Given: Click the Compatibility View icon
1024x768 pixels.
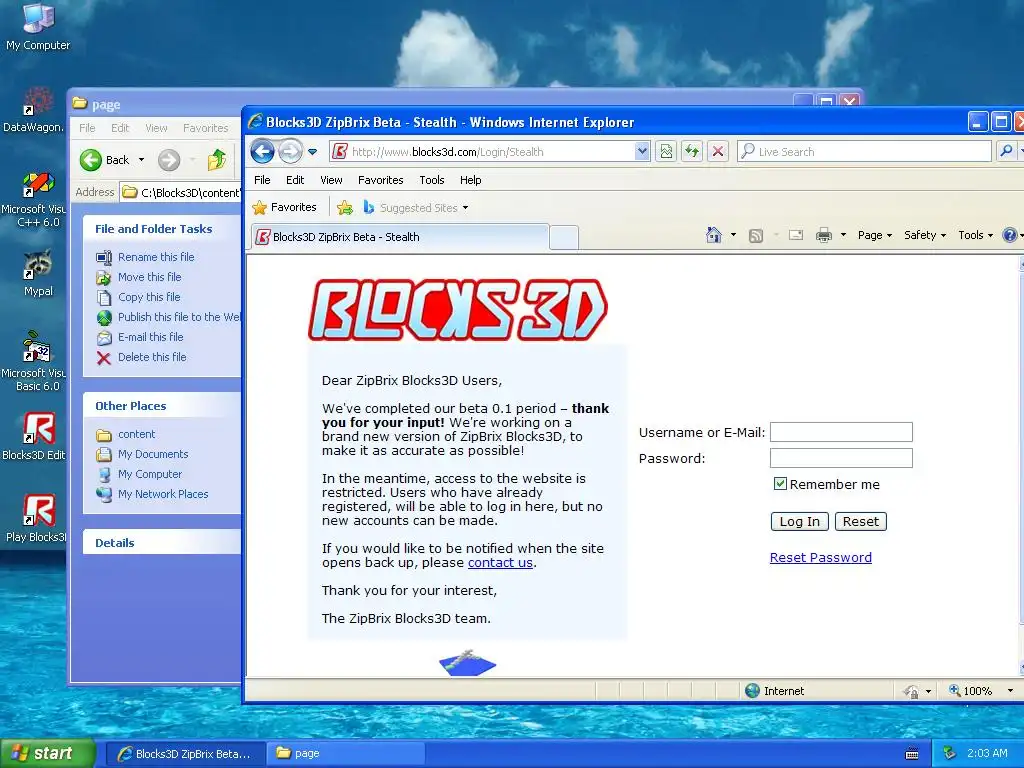Looking at the screenshot, I should [x=666, y=152].
